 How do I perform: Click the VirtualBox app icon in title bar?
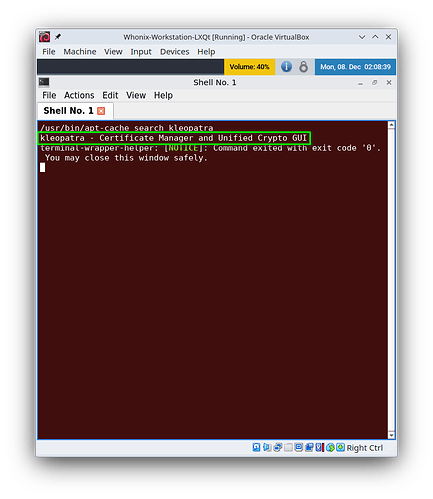[45, 37]
